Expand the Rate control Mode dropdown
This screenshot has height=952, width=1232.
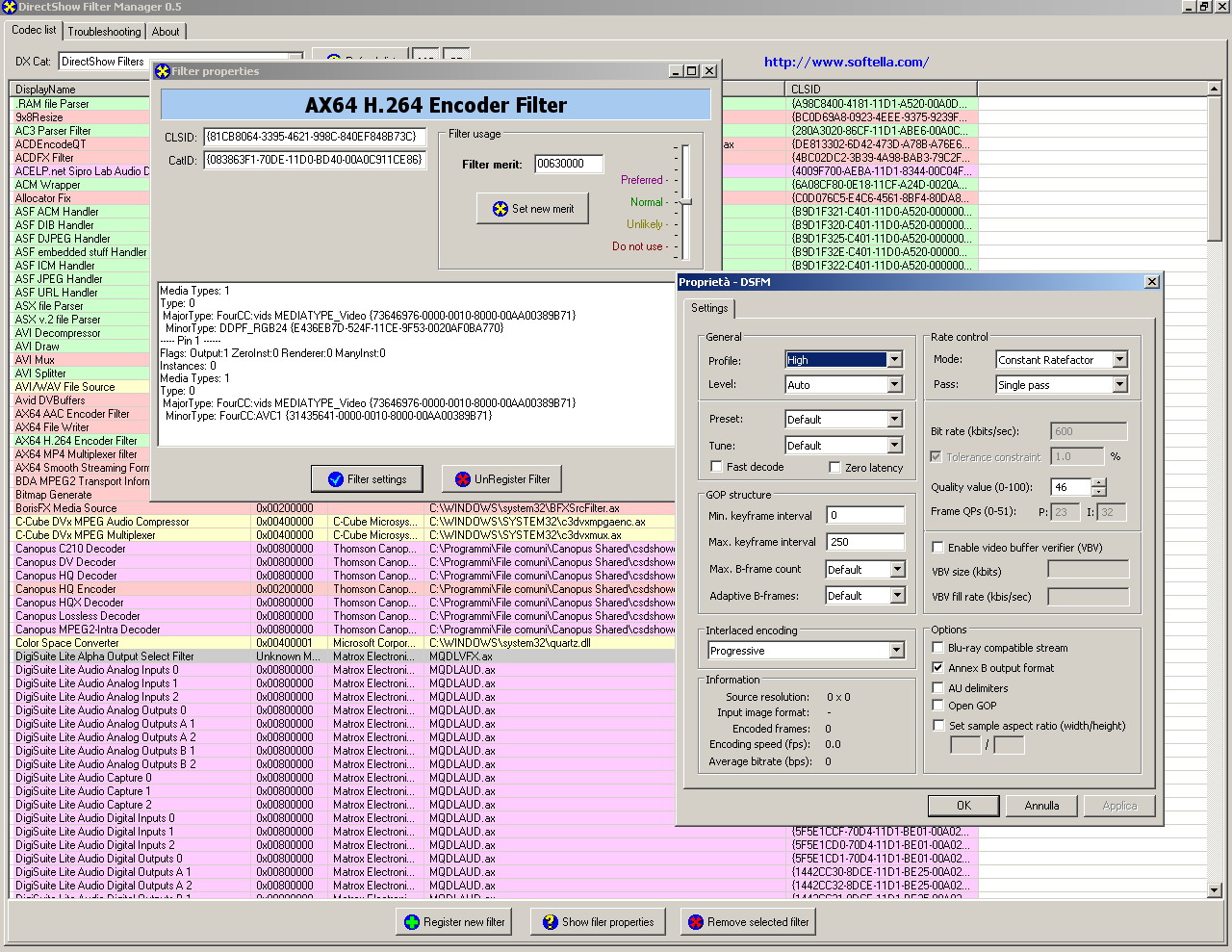point(1119,360)
